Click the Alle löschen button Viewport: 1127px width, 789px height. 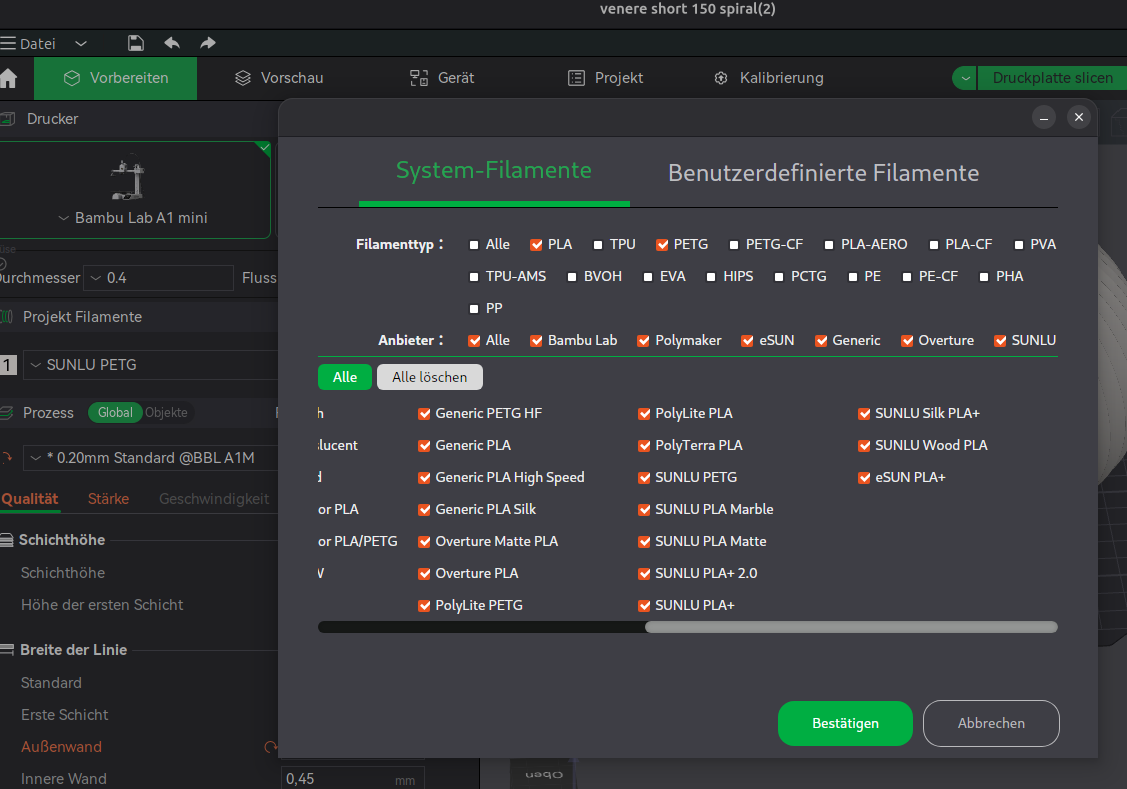coord(430,377)
